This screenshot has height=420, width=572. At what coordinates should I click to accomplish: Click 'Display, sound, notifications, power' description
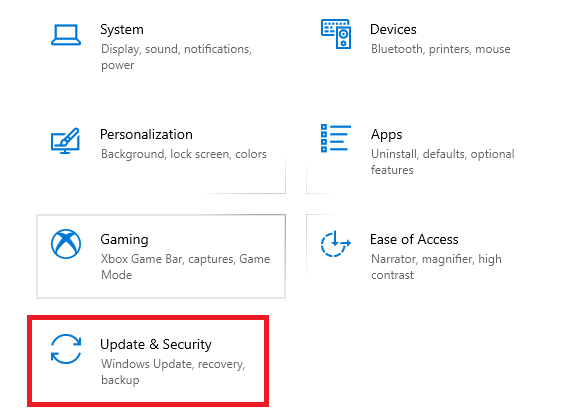point(176,57)
